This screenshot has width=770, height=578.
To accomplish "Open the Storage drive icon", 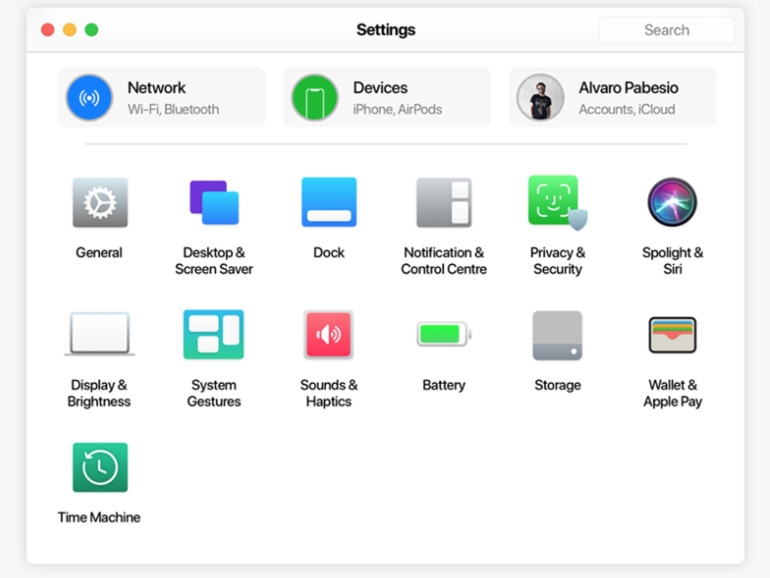I will click(557, 335).
